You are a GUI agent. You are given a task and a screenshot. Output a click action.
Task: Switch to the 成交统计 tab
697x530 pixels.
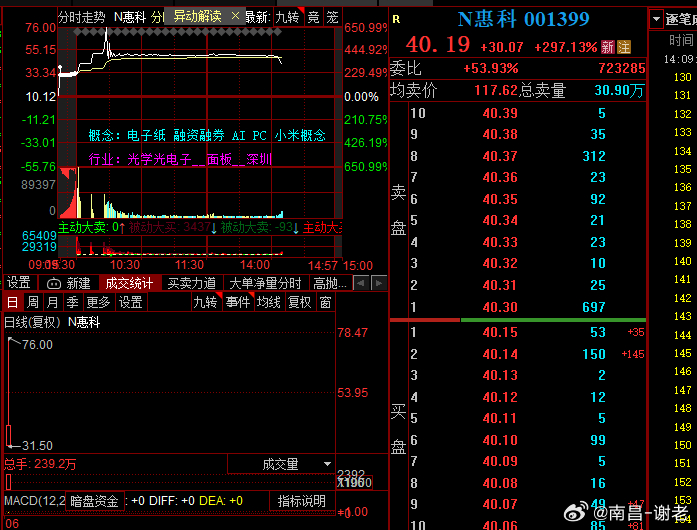129,283
